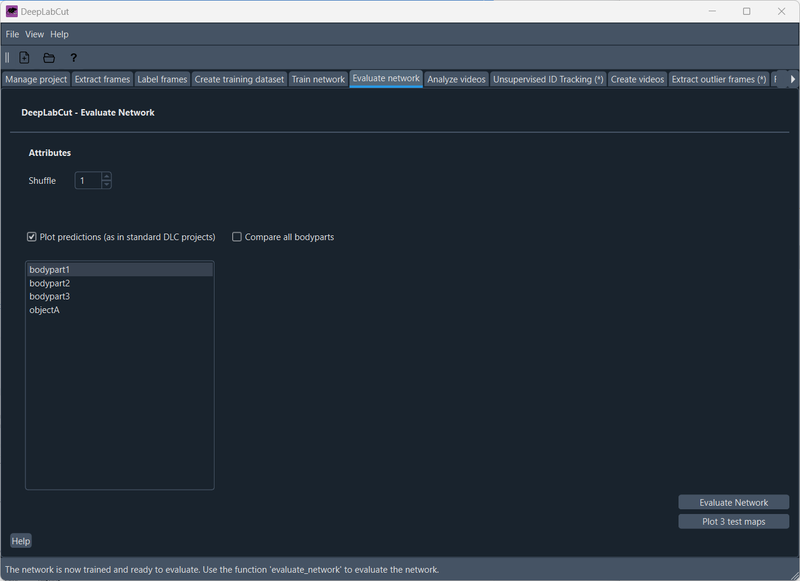Image resolution: width=800 pixels, height=581 pixels.
Task: Increase Shuffle value with up arrow
Action: (x=106, y=176)
